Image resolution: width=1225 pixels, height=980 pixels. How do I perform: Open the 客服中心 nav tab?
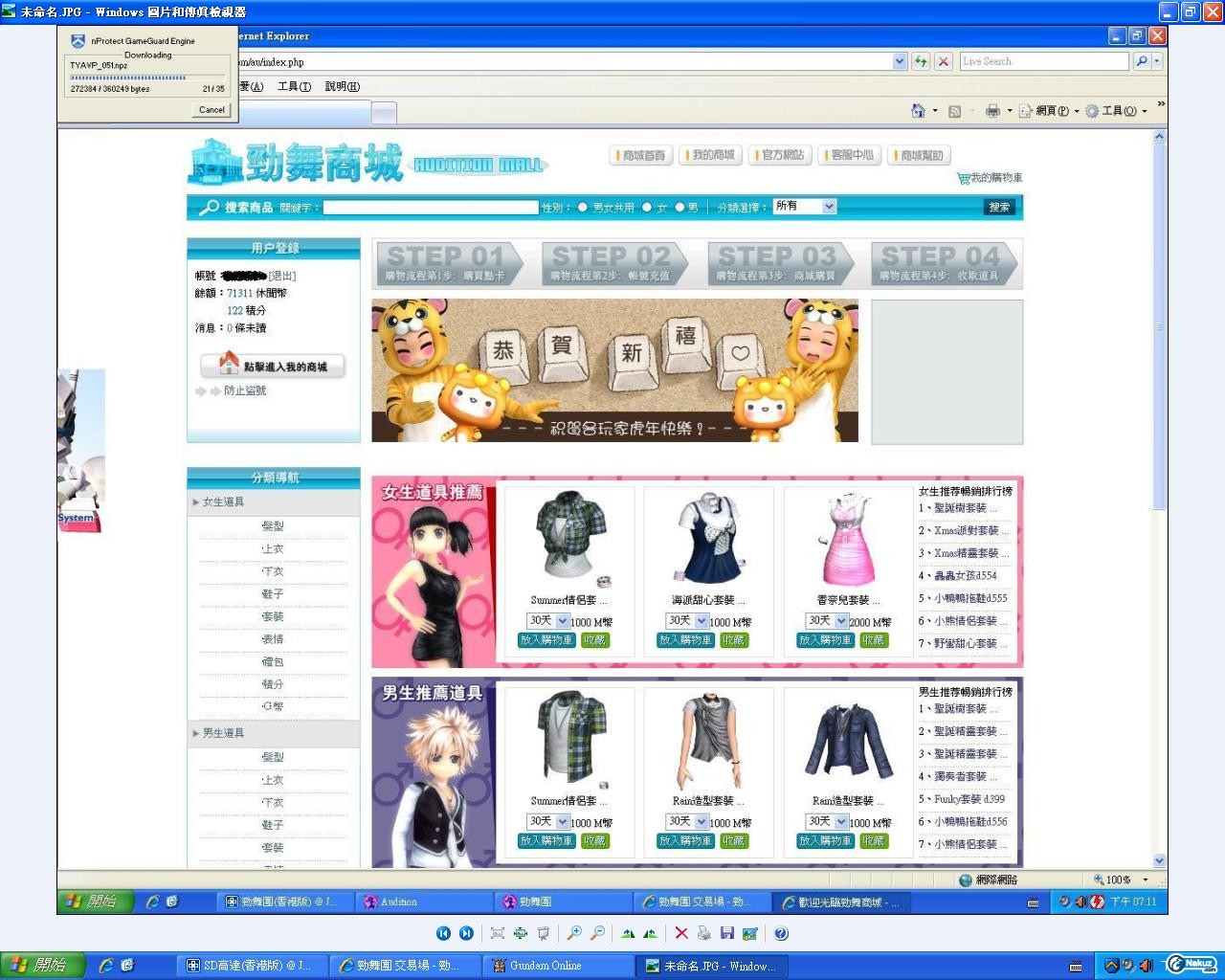(x=850, y=155)
